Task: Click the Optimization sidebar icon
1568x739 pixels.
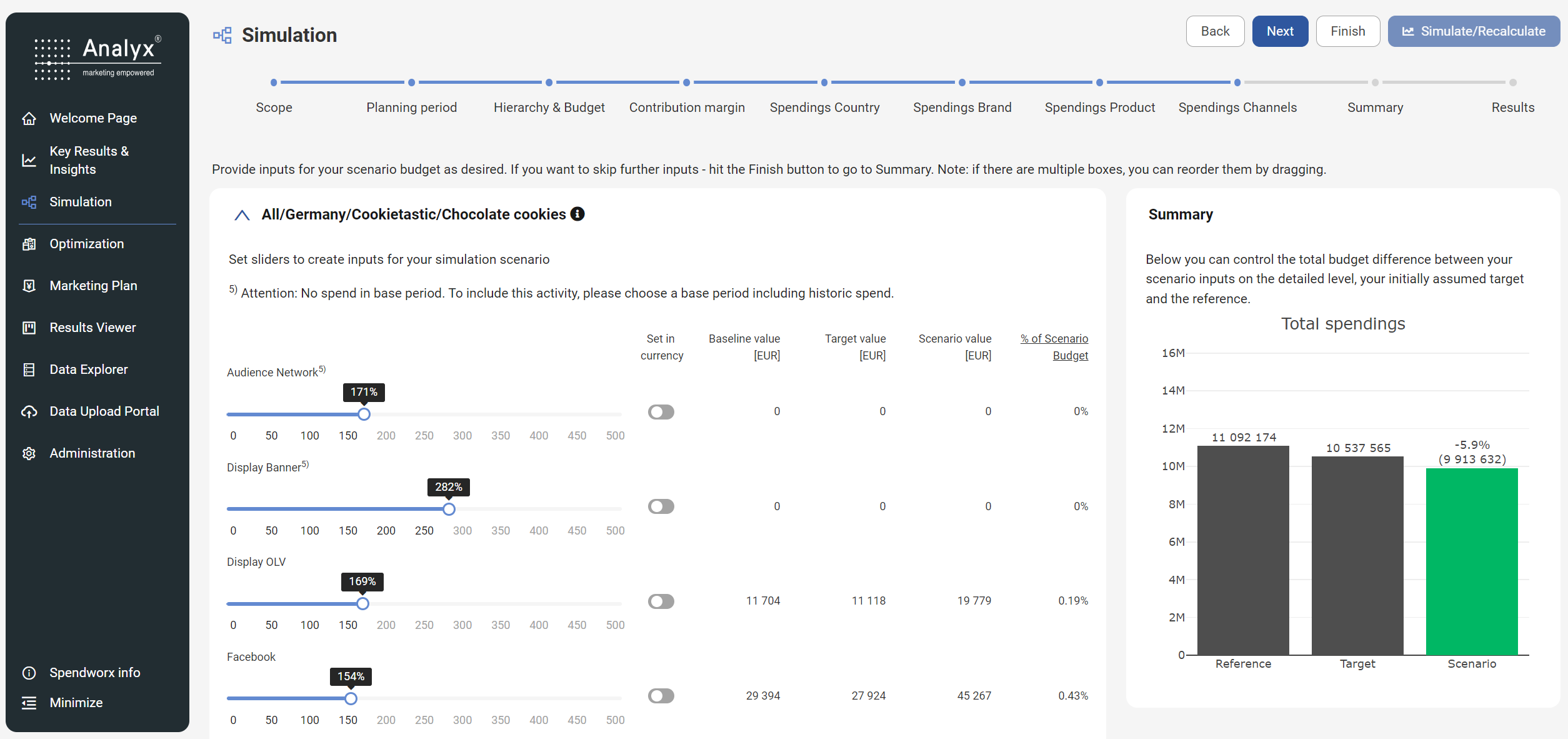Action: [29, 244]
